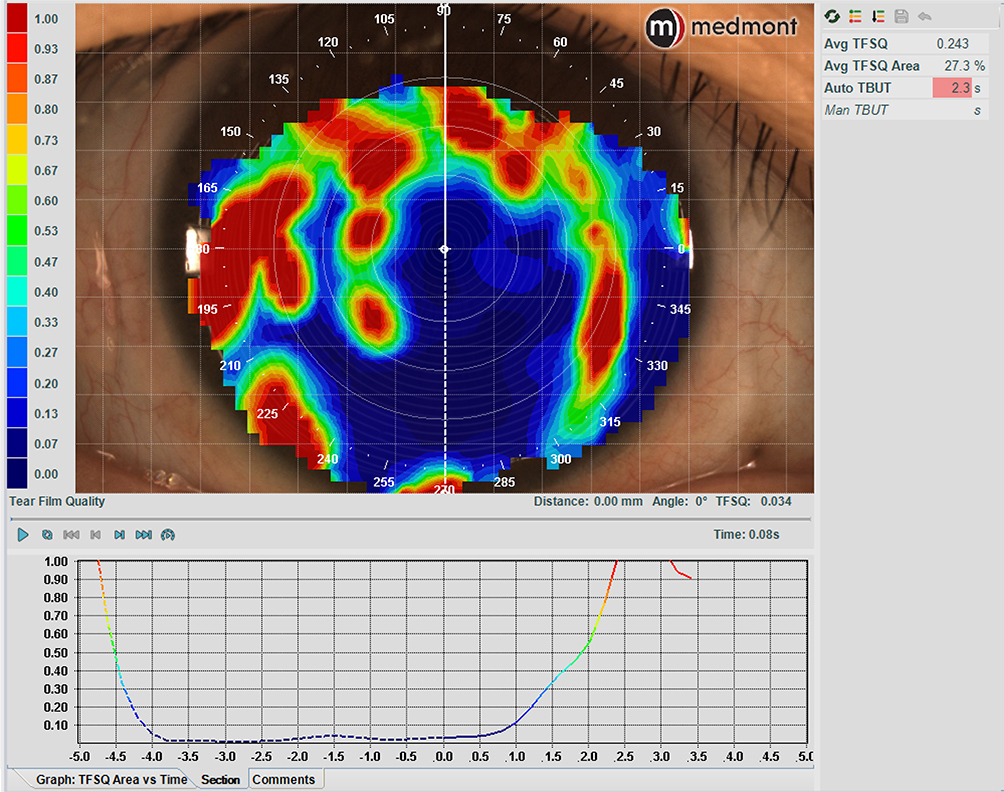Click the TFSQ: 0.034 status readout
Image resolution: width=1004 pixels, height=792 pixels.
(x=753, y=501)
